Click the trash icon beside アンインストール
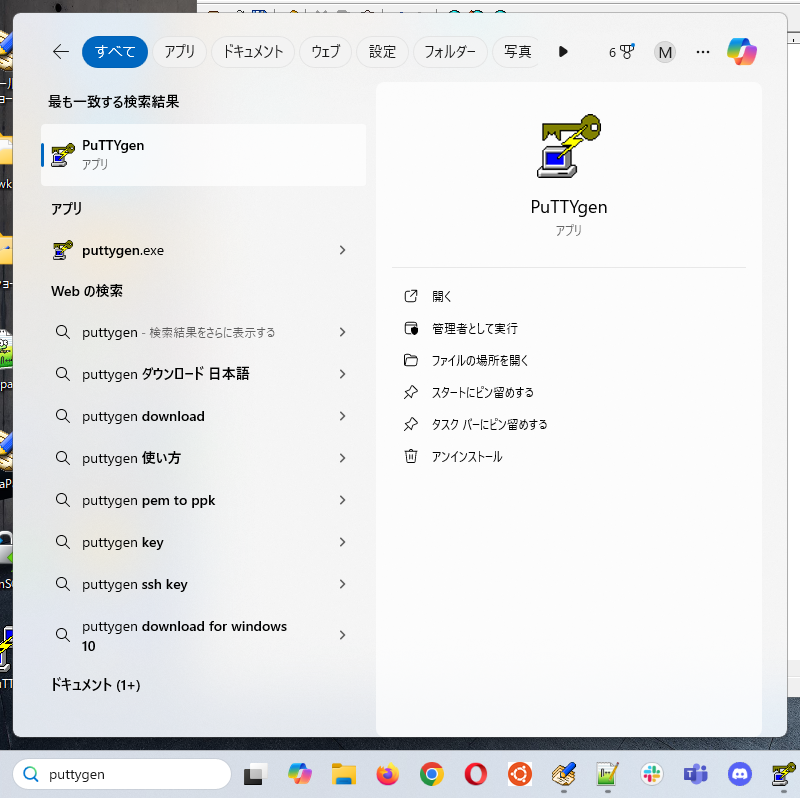The height and width of the screenshot is (798, 800). tap(411, 456)
